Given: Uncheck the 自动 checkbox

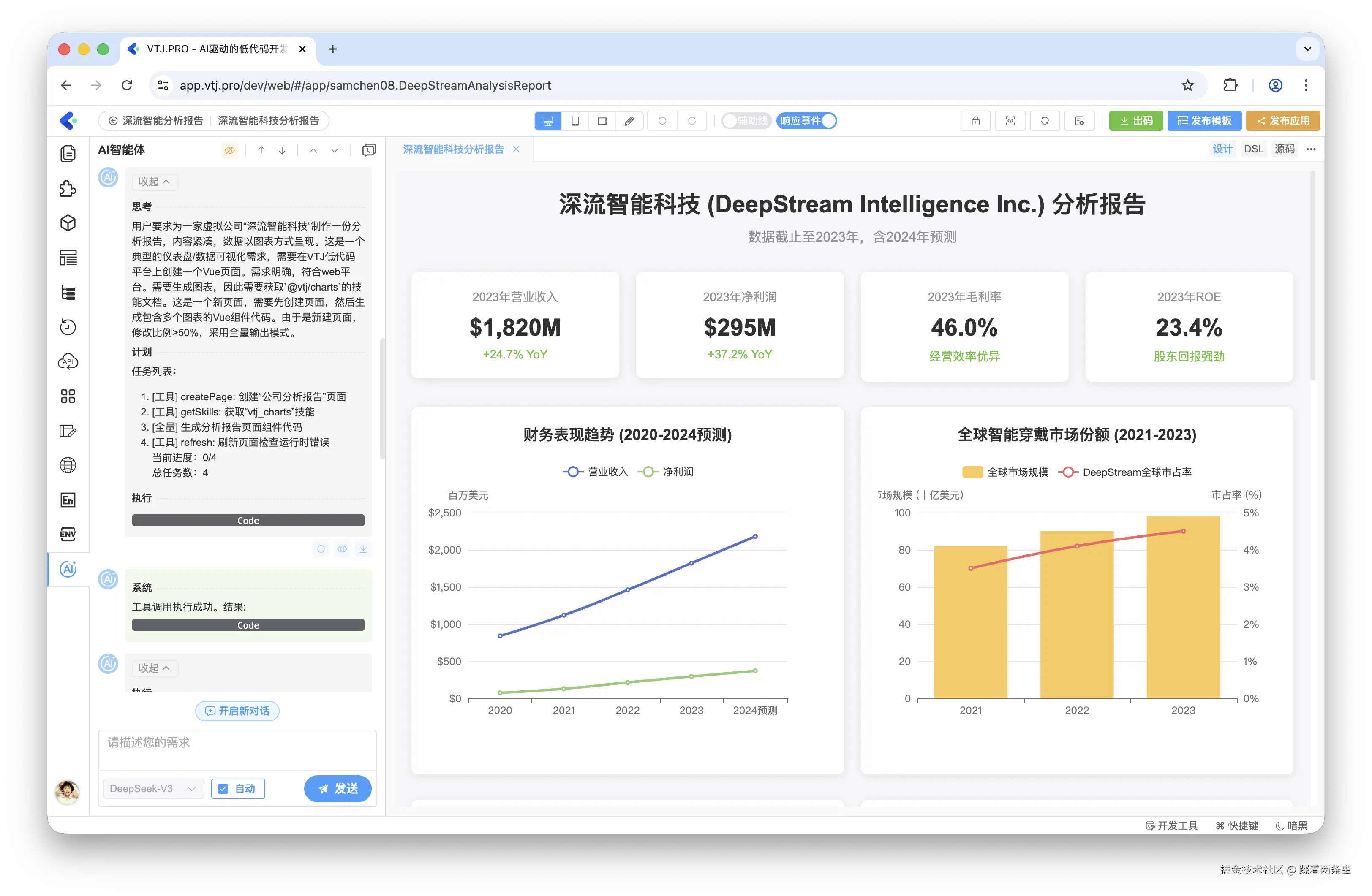Looking at the screenshot, I should coord(224,789).
